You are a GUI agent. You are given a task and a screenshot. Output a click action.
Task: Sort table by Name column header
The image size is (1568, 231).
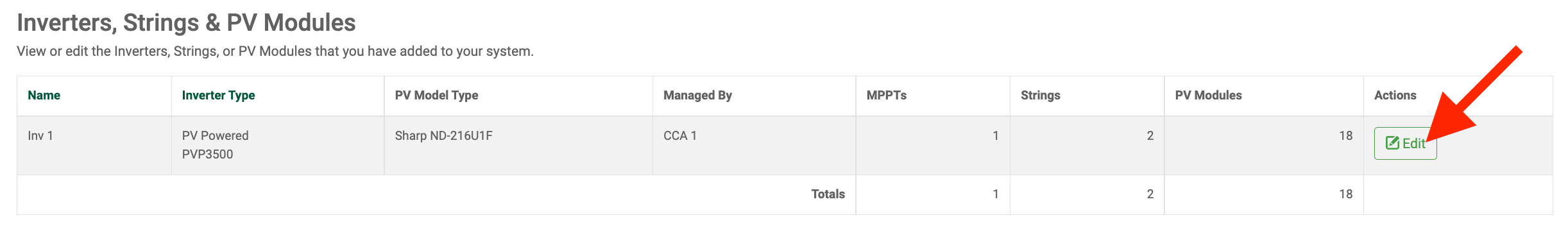[44, 95]
